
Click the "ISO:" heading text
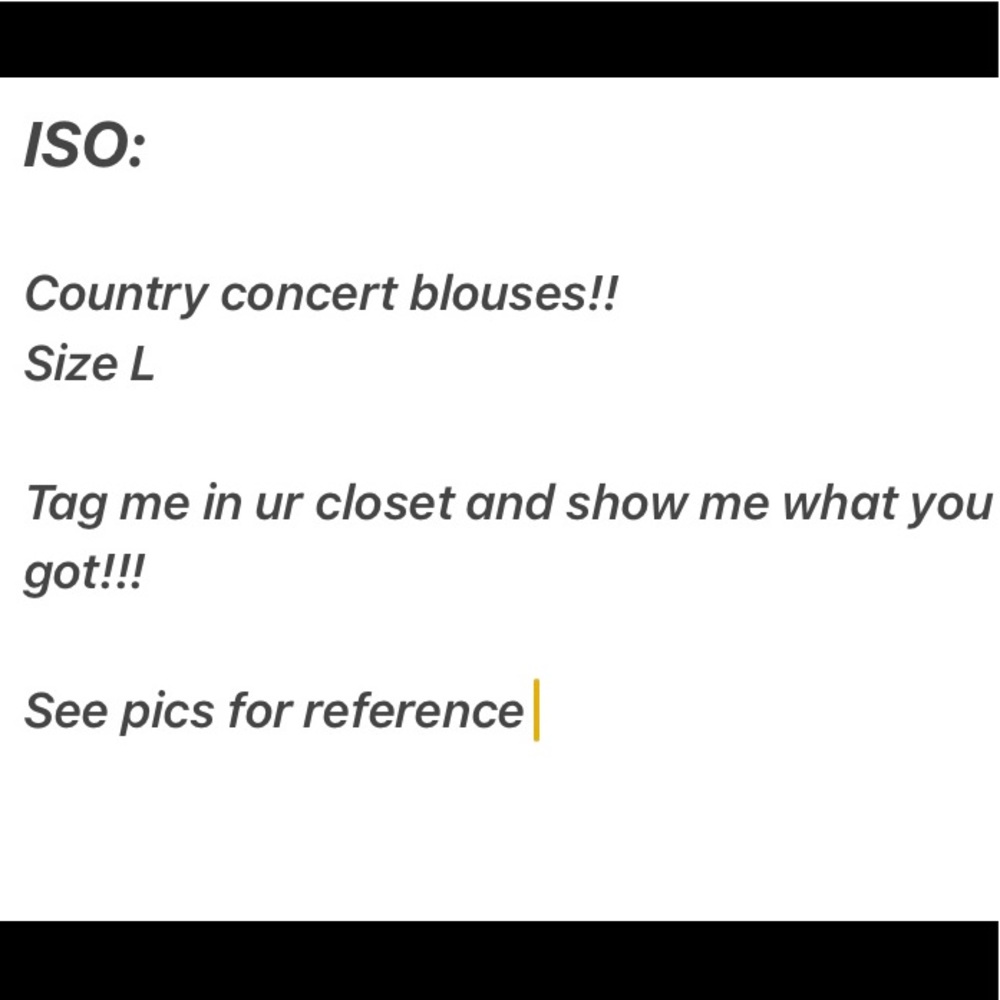coord(85,149)
